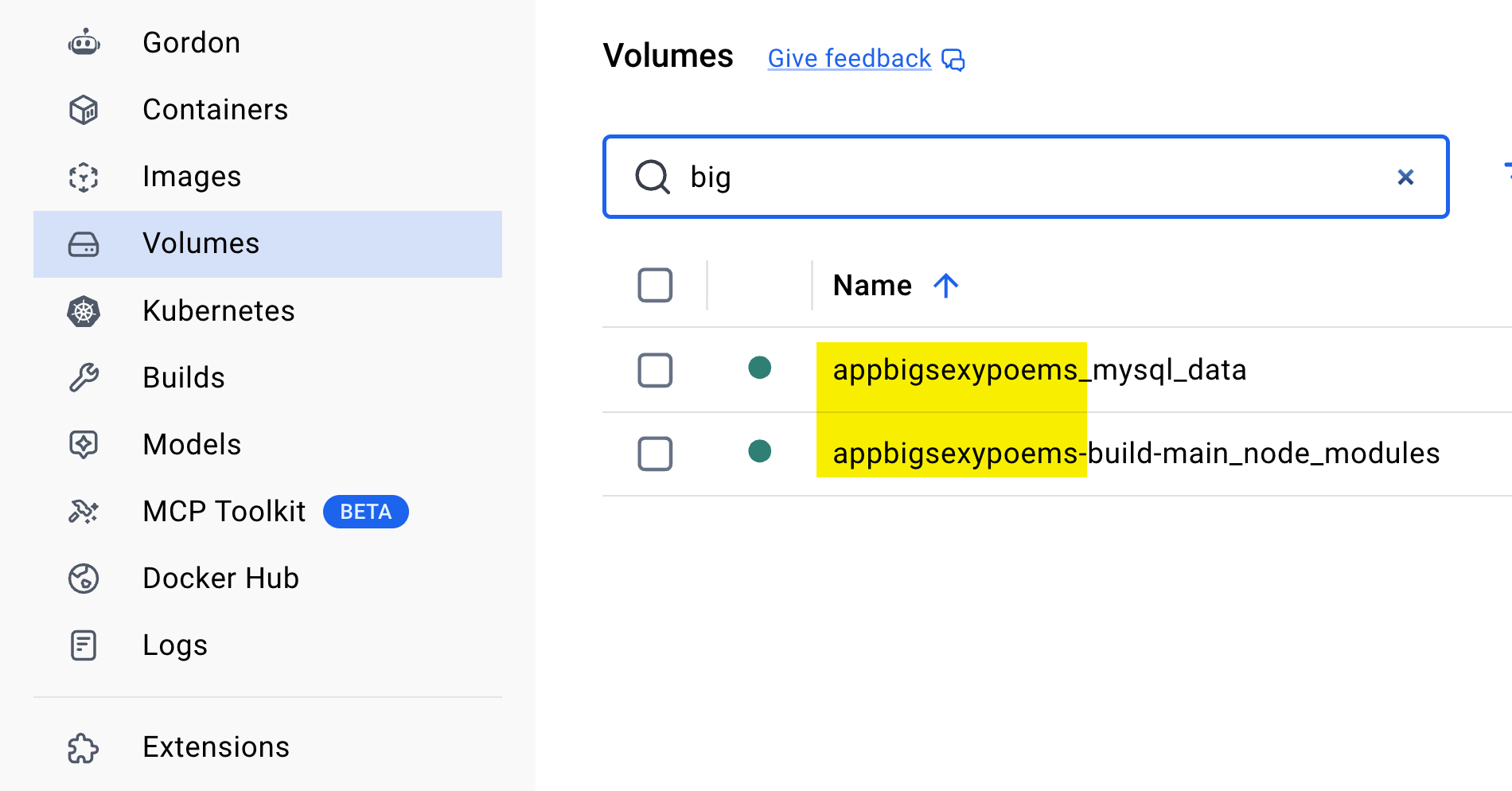Click the Extensions puzzle icon
The width and height of the screenshot is (1512, 791).
[84, 748]
